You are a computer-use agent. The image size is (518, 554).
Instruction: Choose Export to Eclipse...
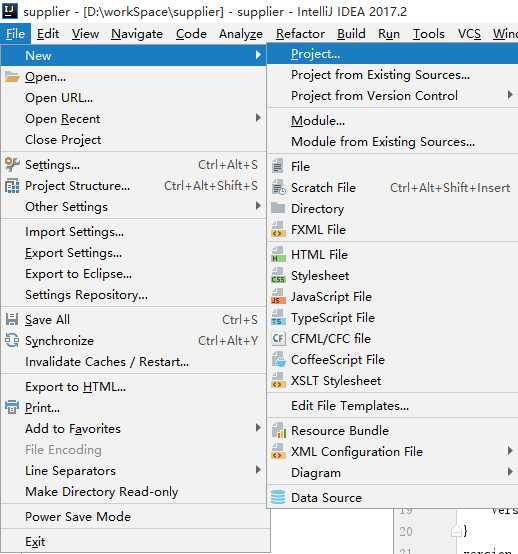[x=134, y=274]
